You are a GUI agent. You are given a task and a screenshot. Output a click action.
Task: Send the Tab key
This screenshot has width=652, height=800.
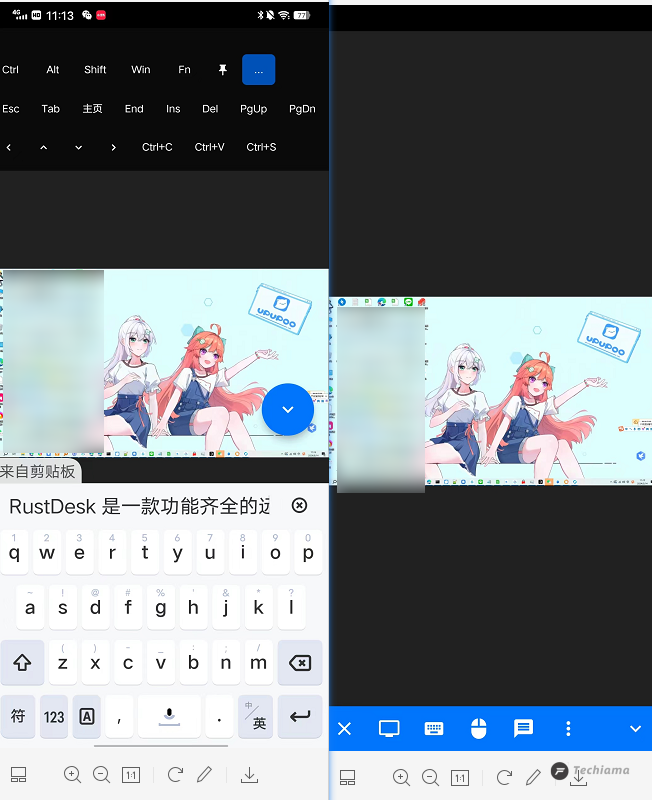[x=51, y=109]
